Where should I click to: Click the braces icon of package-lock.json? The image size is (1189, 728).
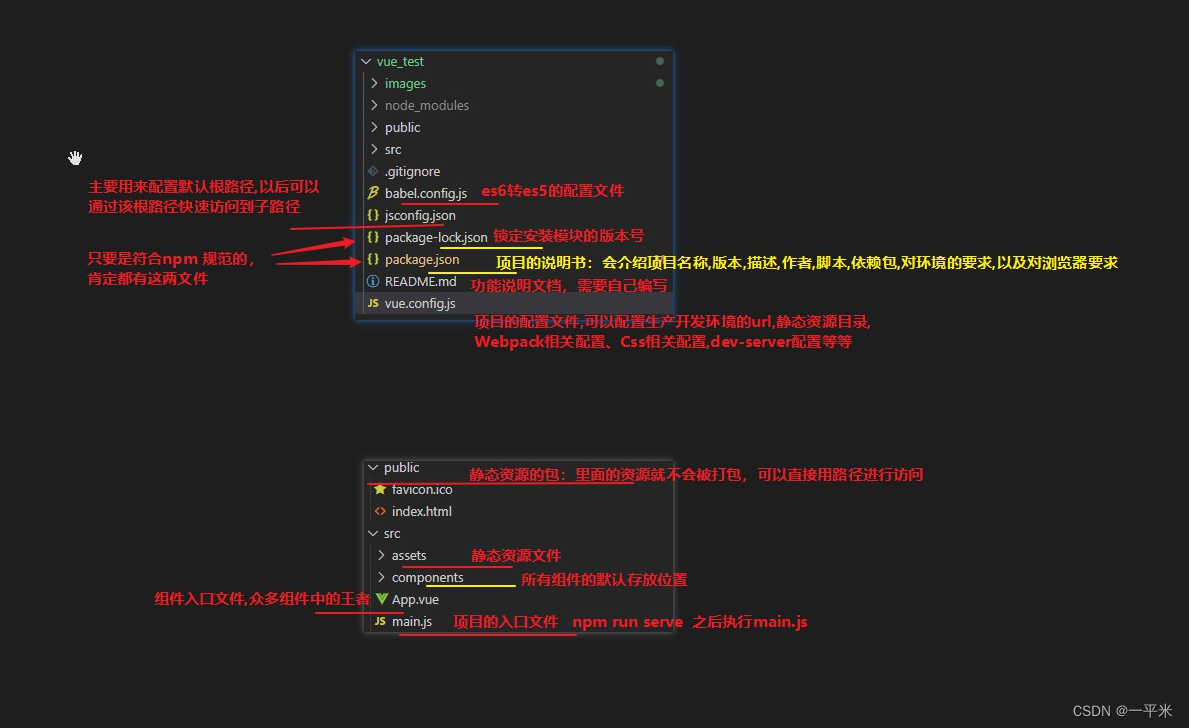point(373,237)
